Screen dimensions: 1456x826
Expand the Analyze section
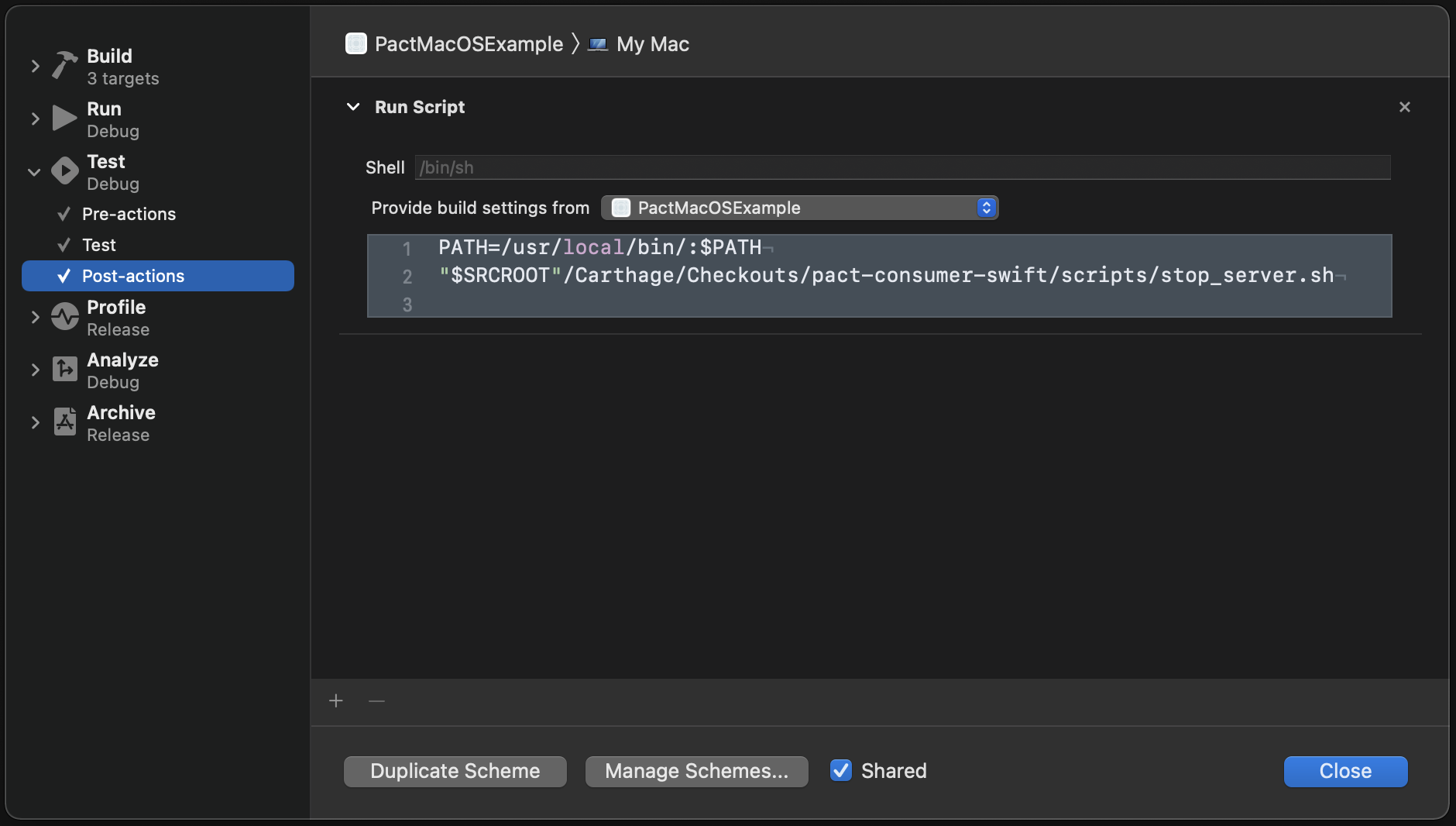point(35,370)
